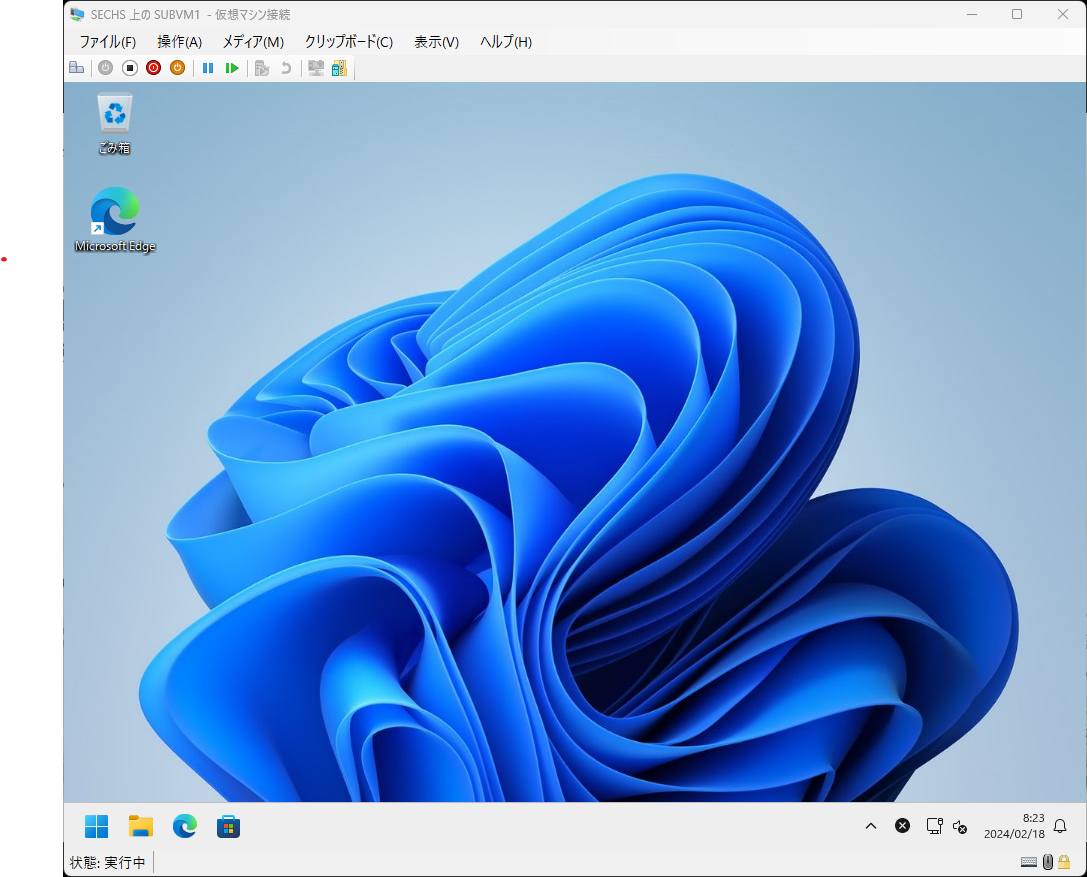Open the ヘルプ(H) menu
The image size is (1087, 877).
506,42
